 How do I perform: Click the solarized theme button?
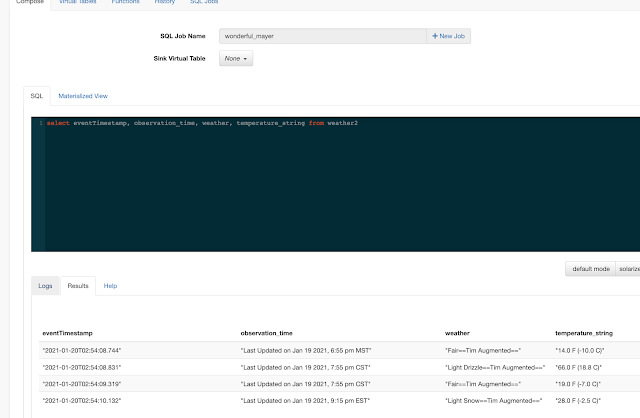[x=629, y=269]
